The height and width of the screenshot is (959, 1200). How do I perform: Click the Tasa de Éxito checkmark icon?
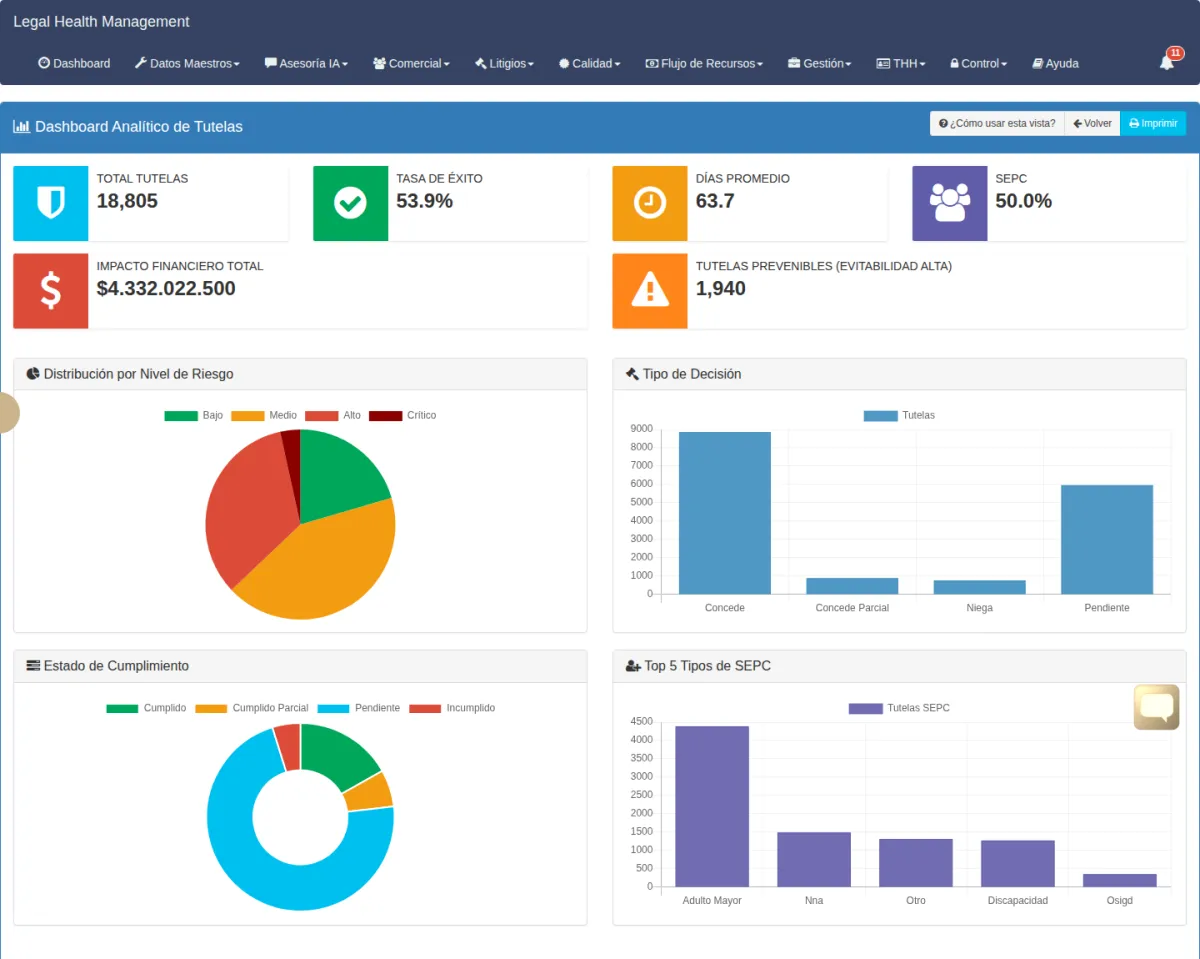(350, 203)
